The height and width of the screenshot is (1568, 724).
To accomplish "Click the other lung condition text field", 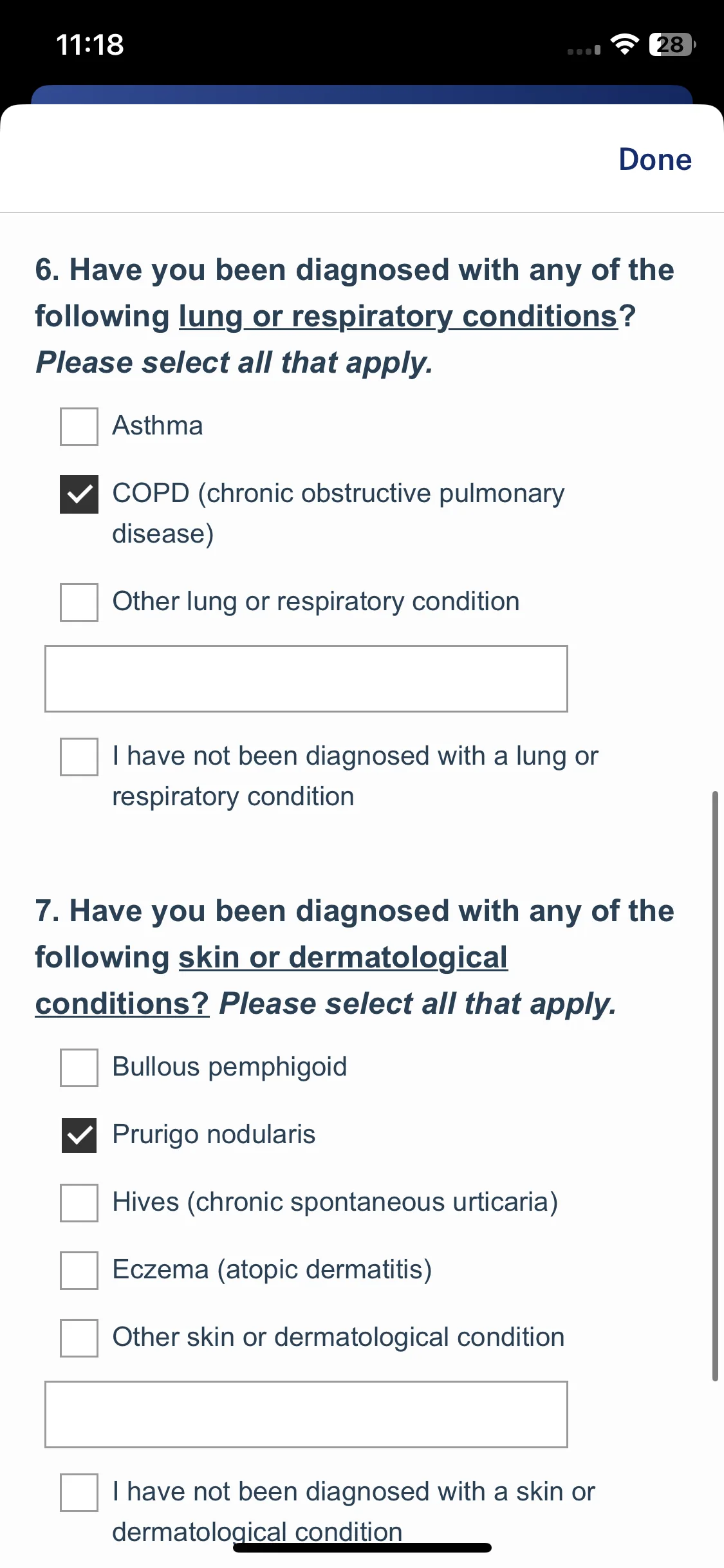I will point(306,678).
